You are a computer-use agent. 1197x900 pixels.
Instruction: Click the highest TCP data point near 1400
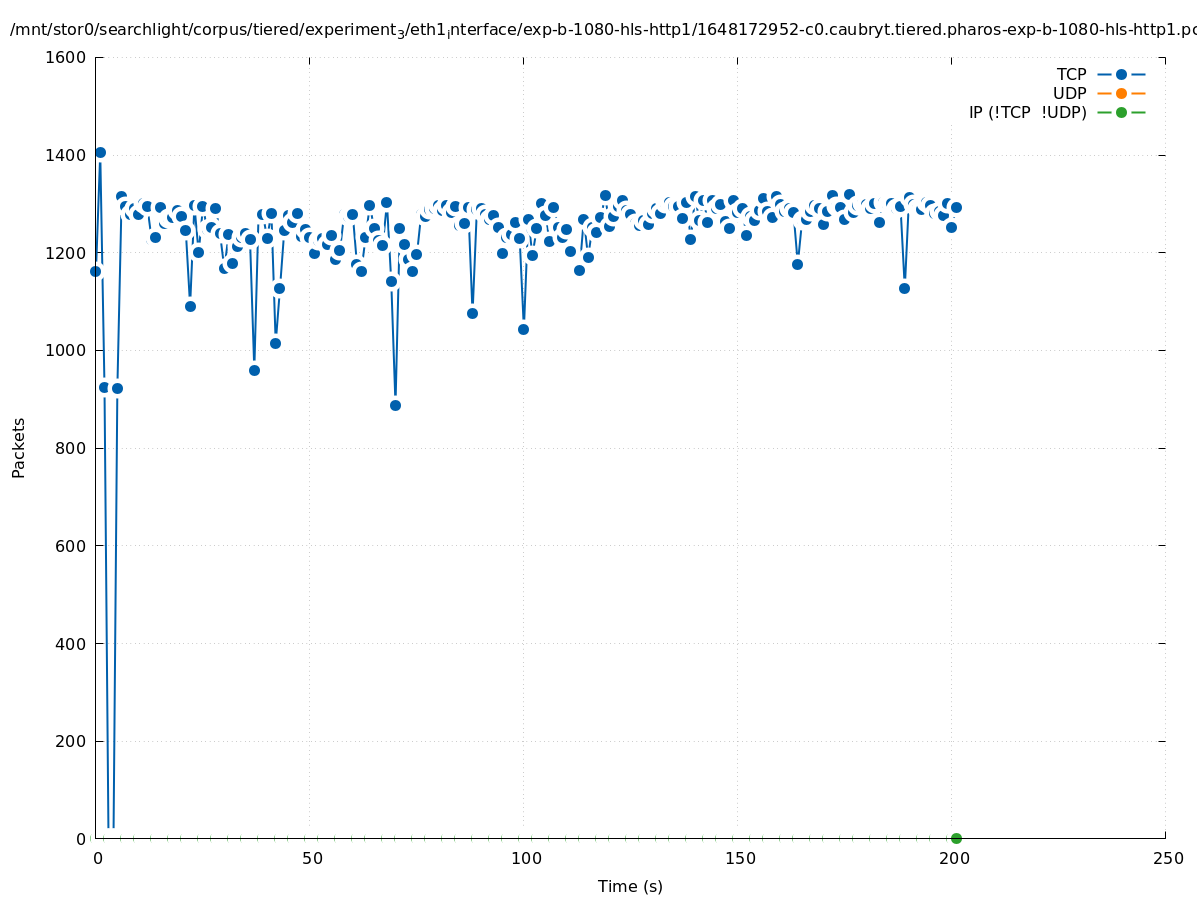pyautogui.click(x=100, y=152)
